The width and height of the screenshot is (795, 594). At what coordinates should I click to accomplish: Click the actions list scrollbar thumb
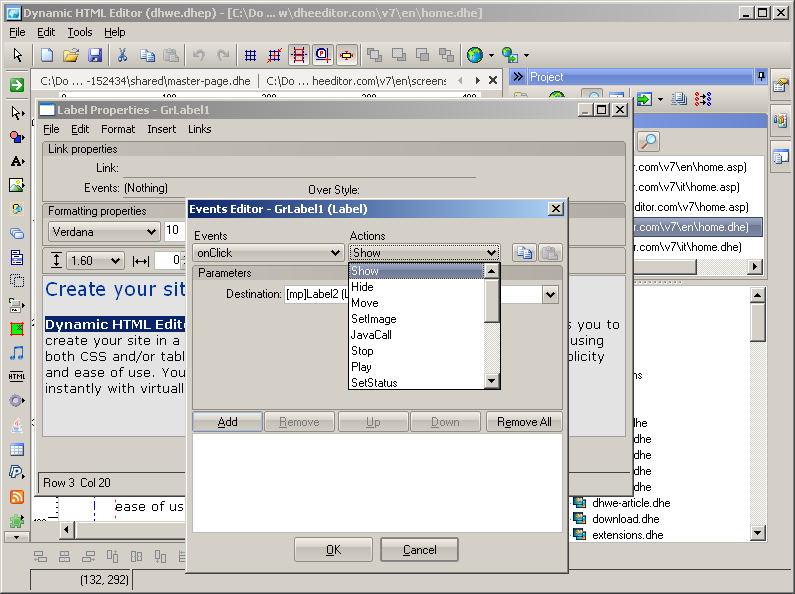click(491, 300)
